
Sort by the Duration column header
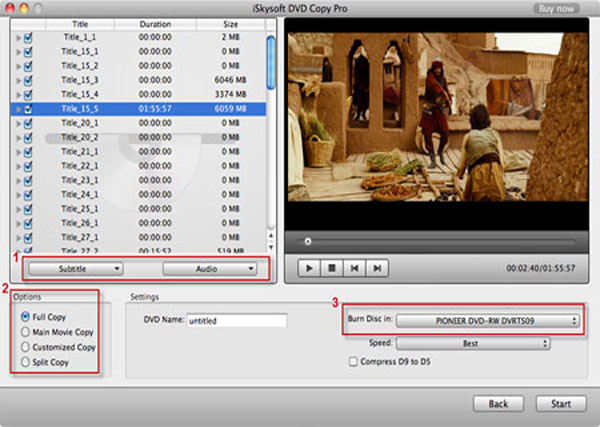point(155,24)
